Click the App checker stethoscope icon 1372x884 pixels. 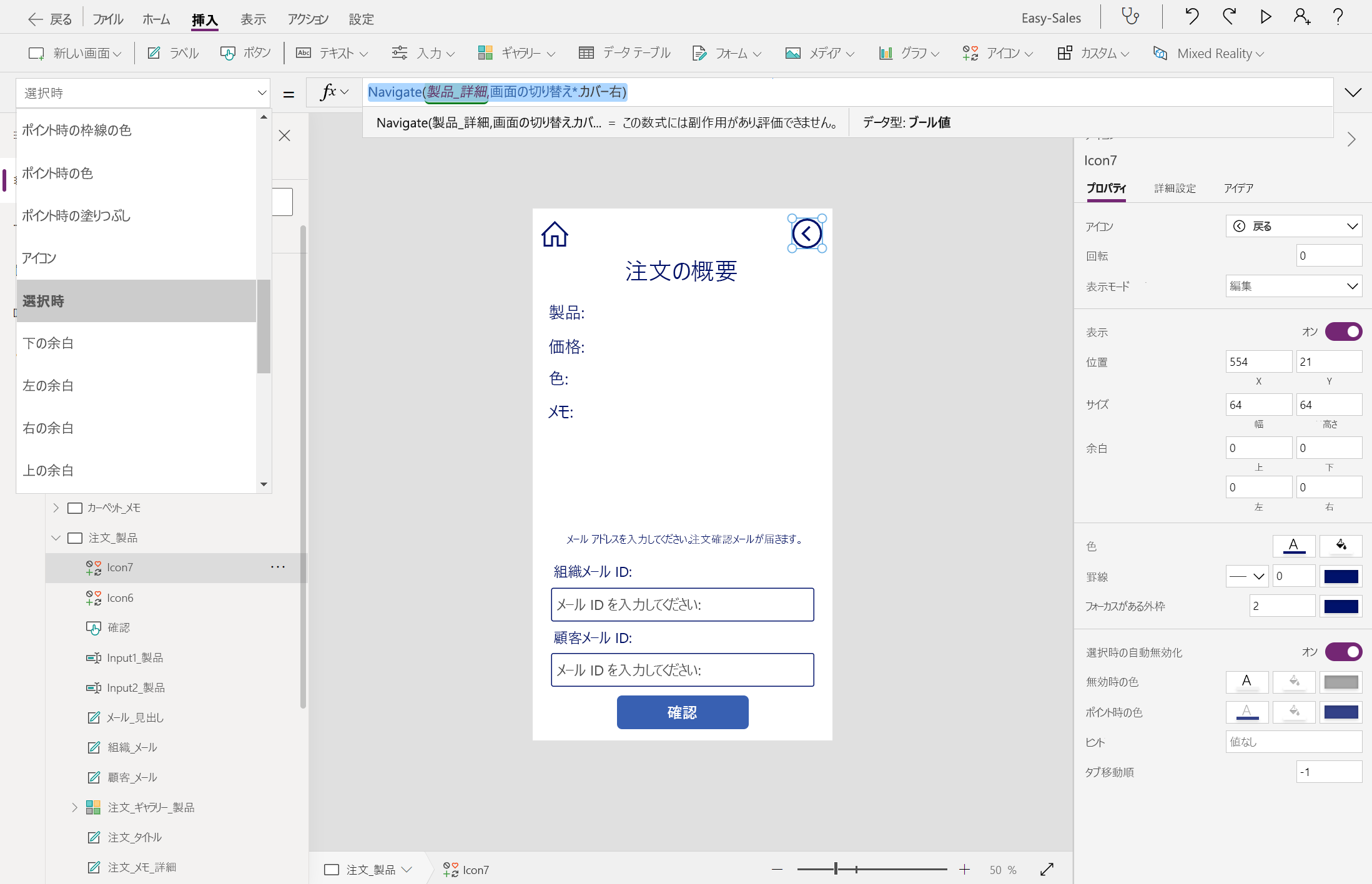point(1130,17)
